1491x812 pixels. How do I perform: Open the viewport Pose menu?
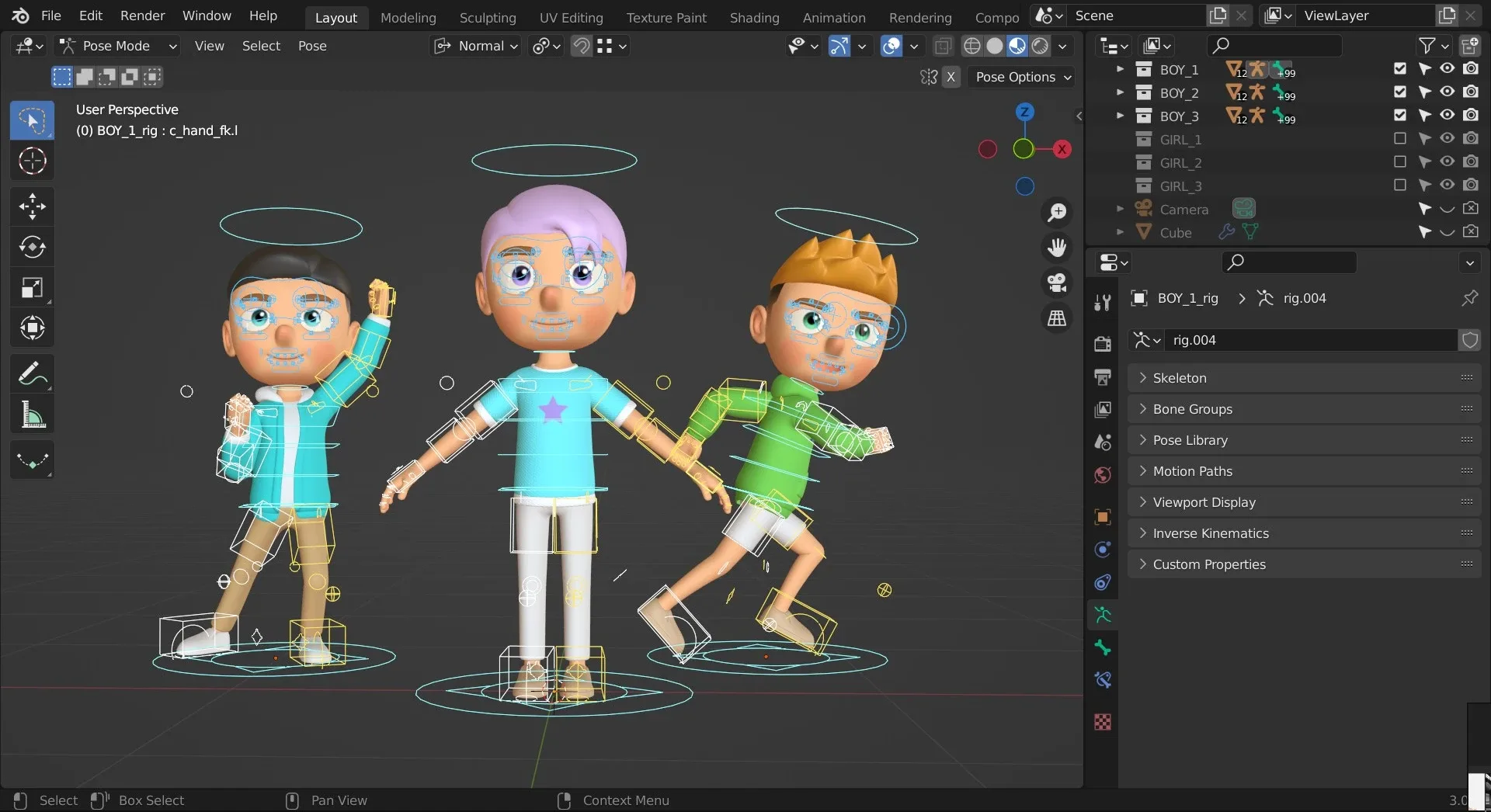(312, 46)
